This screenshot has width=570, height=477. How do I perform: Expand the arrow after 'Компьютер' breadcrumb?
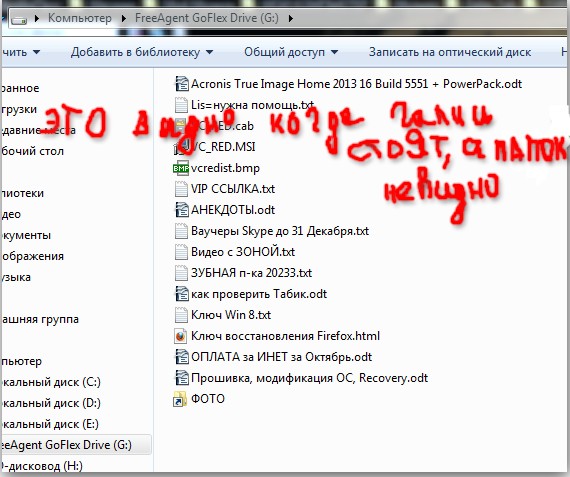[x=124, y=18]
